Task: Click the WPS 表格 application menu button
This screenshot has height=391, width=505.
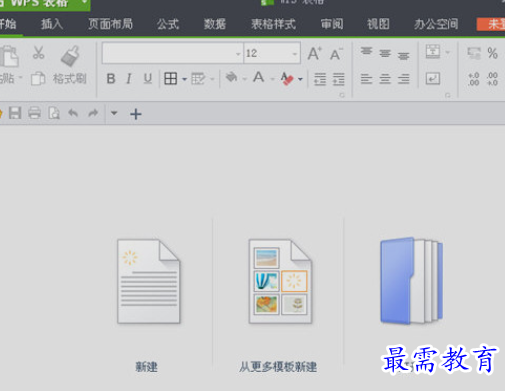Action: [45, 5]
